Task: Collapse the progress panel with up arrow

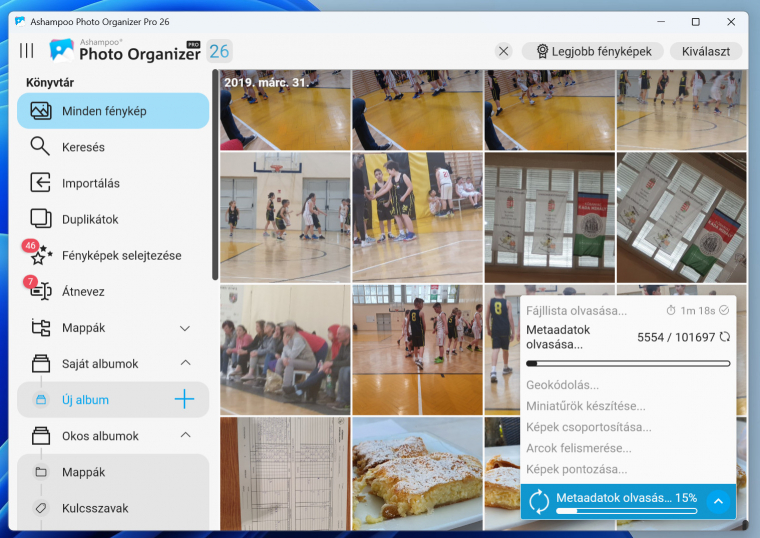Action: [x=717, y=501]
